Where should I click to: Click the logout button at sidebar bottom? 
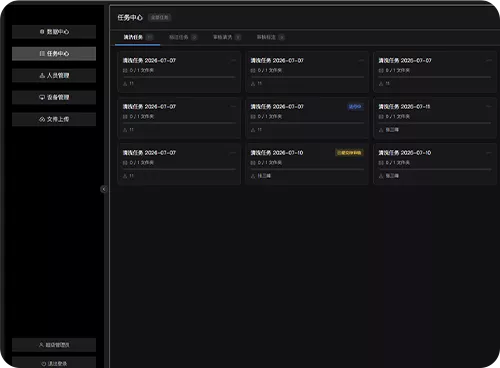click(x=54, y=363)
